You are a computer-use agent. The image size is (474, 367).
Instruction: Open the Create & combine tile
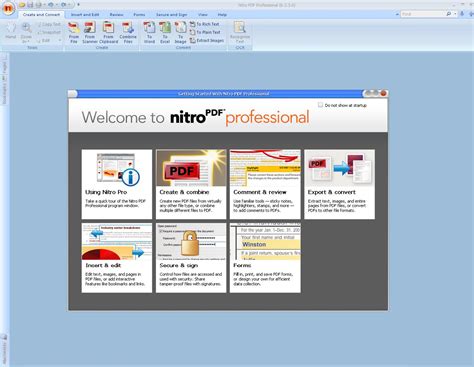191,184
